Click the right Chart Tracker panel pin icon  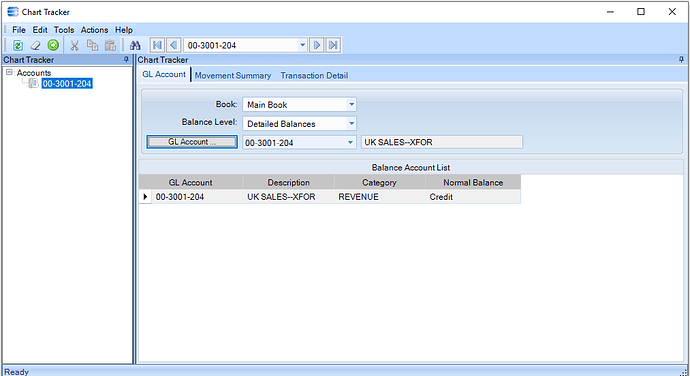(681, 59)
